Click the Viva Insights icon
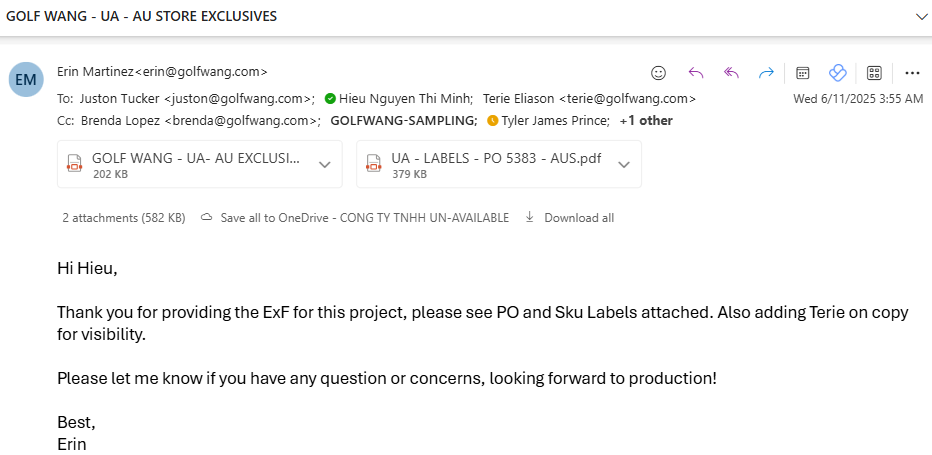The height and width of the screenshot is (455, 932). pyautogui.click(x=838, y=72)
